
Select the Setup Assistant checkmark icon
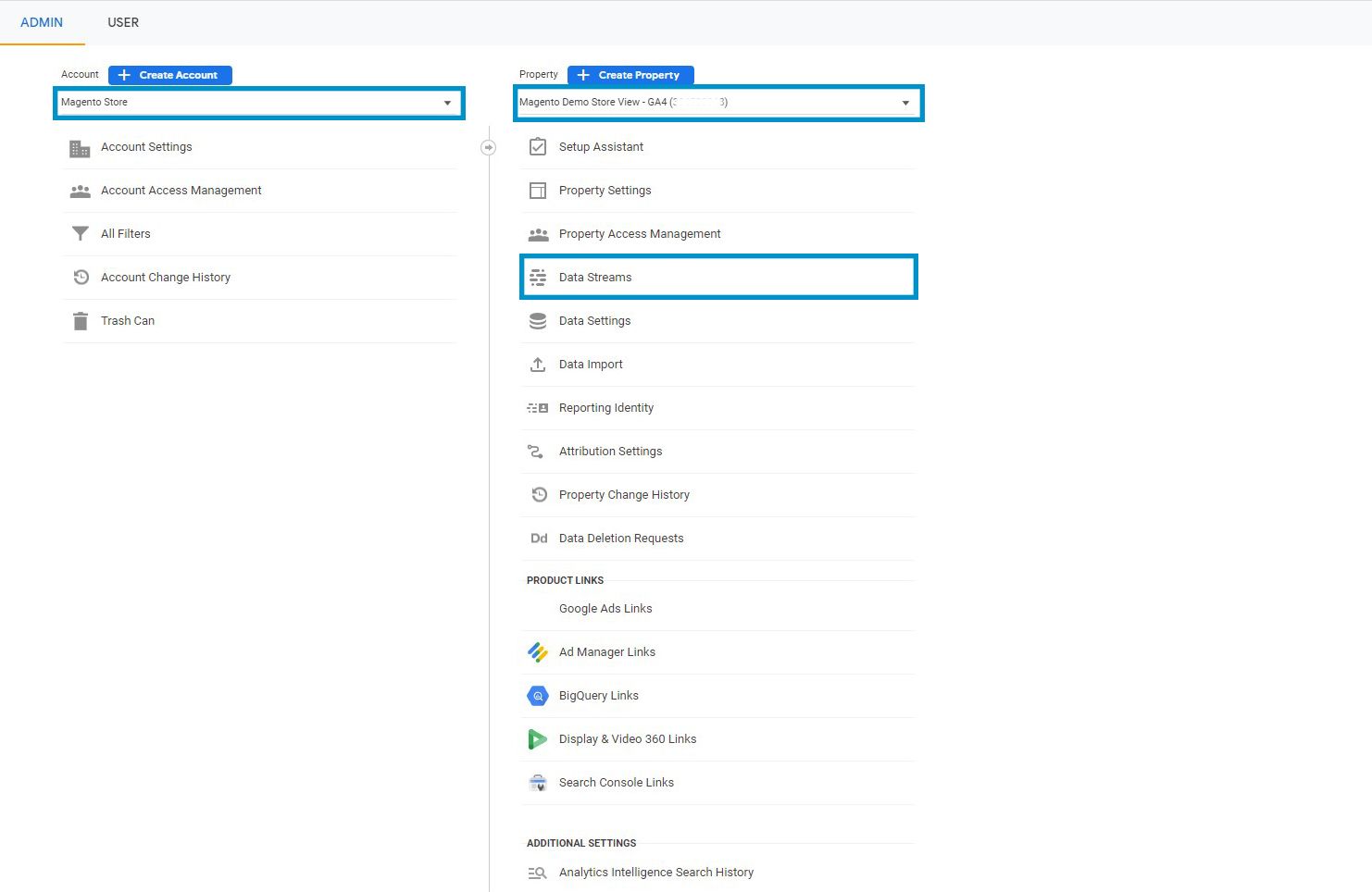point(538,146)
